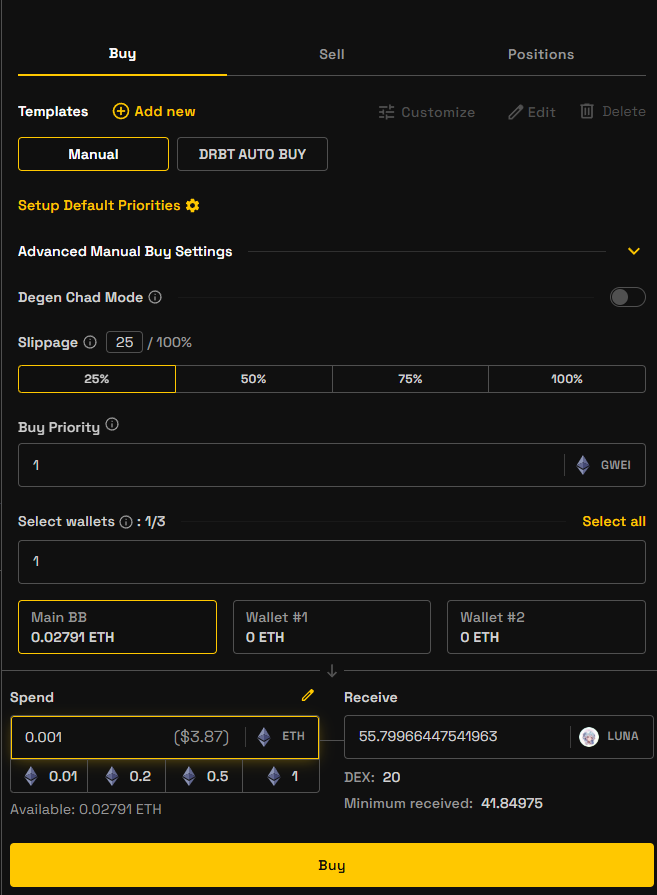657x895 pixels.
Task: Click the Degen Chad Mode info icon
Action: [155, 298]
